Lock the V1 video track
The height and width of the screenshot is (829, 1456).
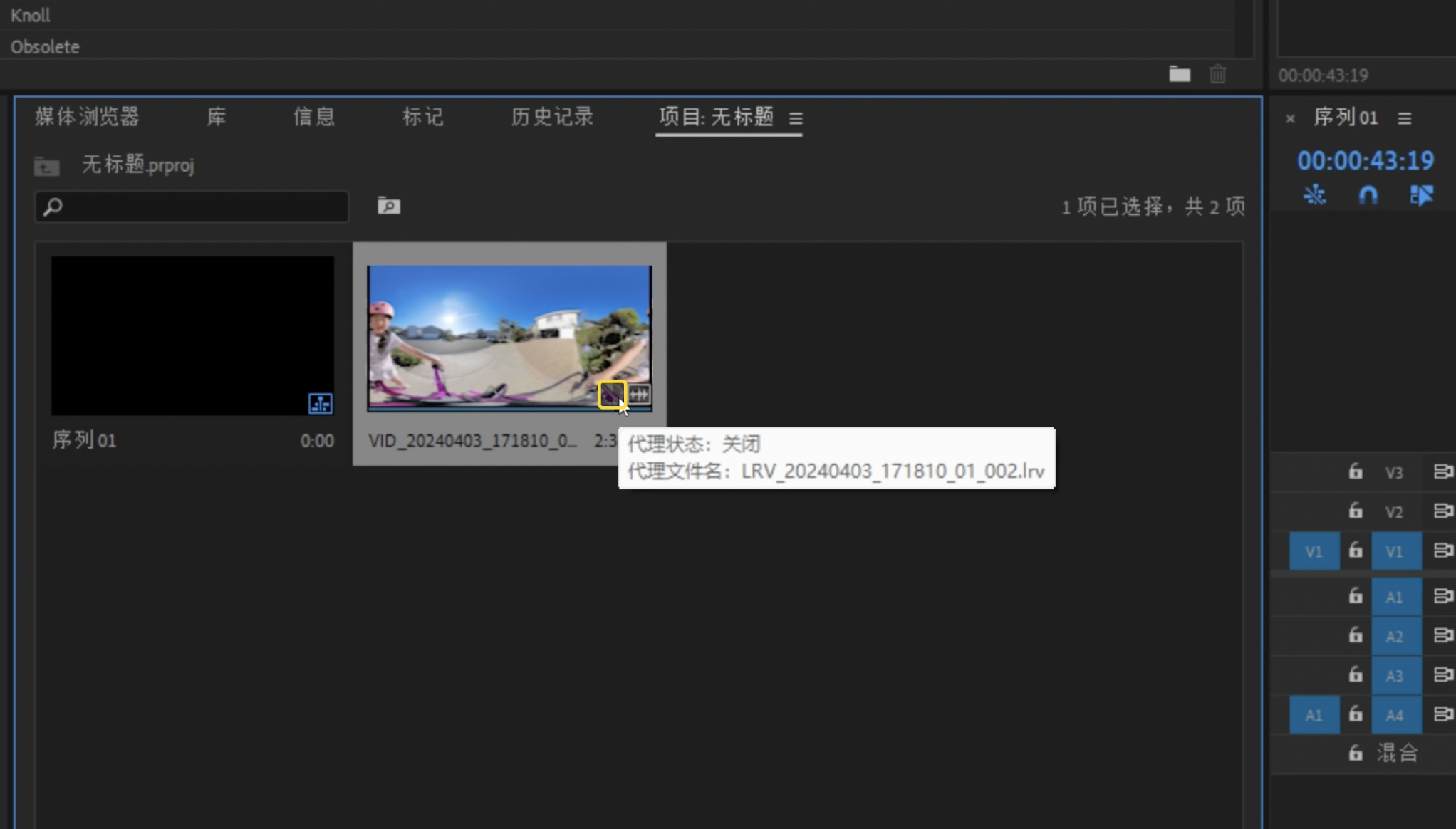1356,551
